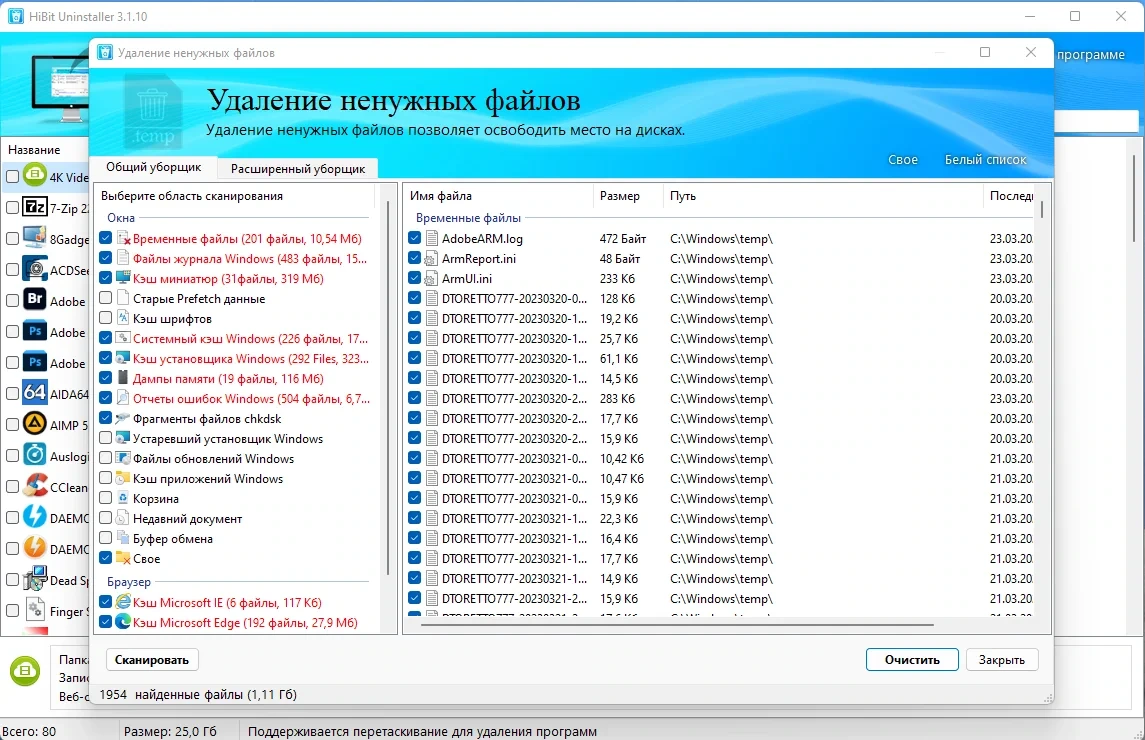
Task: Click the horizontal scrollbar of the file list
Action: coord(677,625)
